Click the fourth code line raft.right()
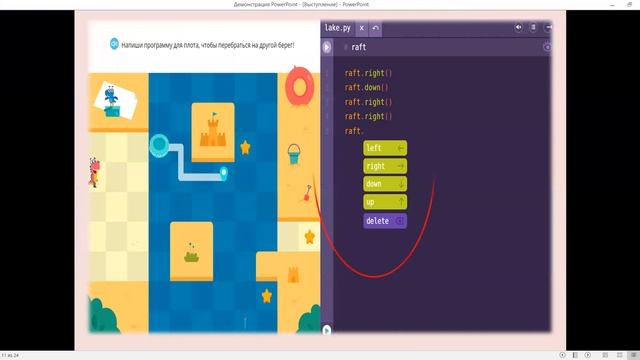Image resolution: width=640 pixels, height=360 pixels. click(x=368, y=116)
